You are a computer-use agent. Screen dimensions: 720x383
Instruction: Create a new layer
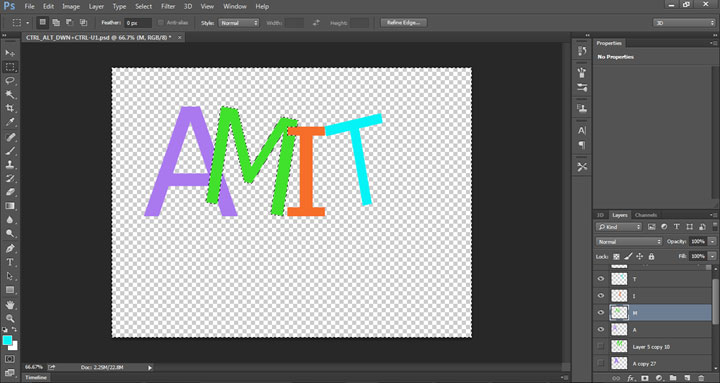[686, 378]
